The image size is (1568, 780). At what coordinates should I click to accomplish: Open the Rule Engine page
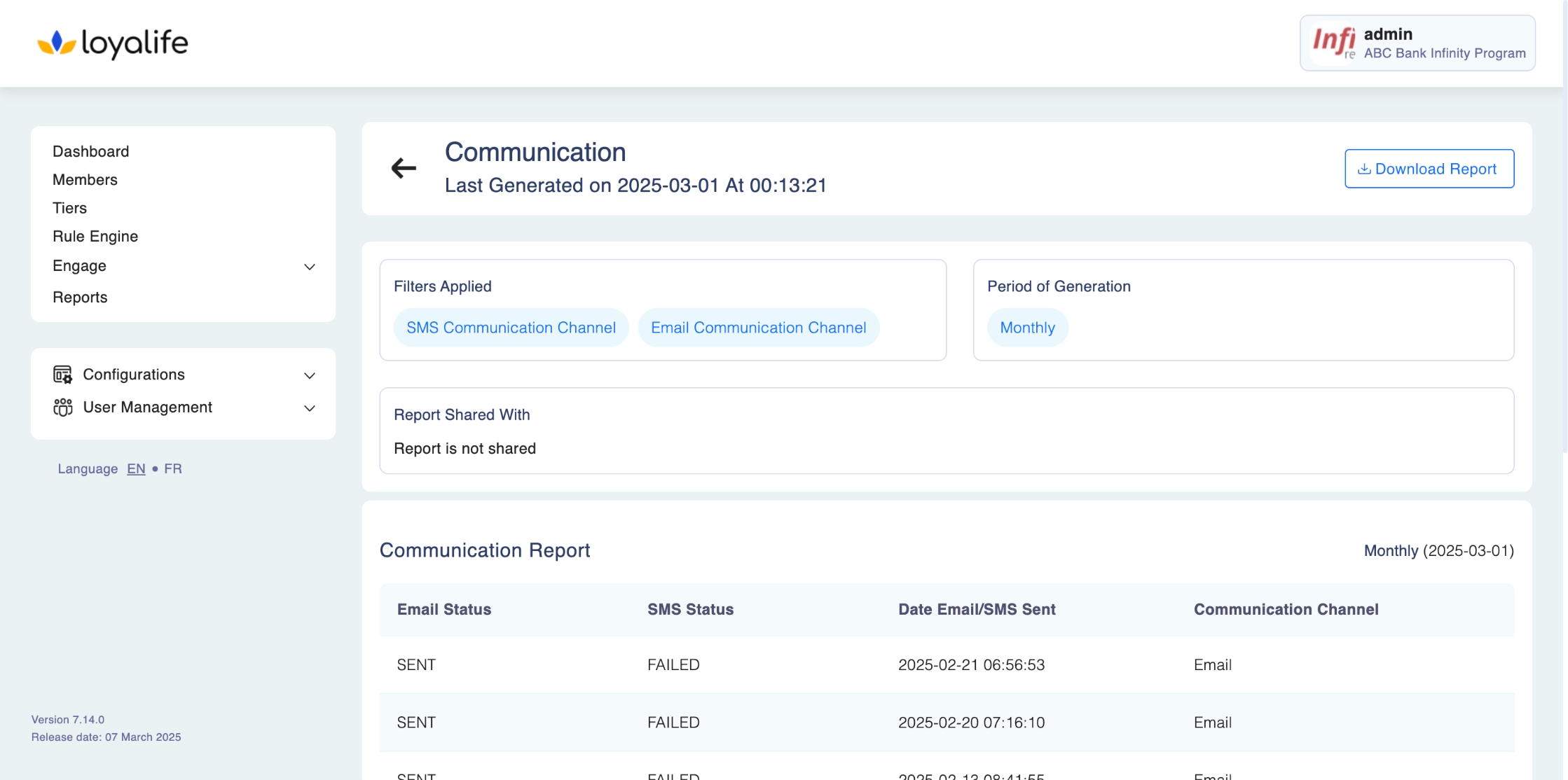[x=95, y=237]
